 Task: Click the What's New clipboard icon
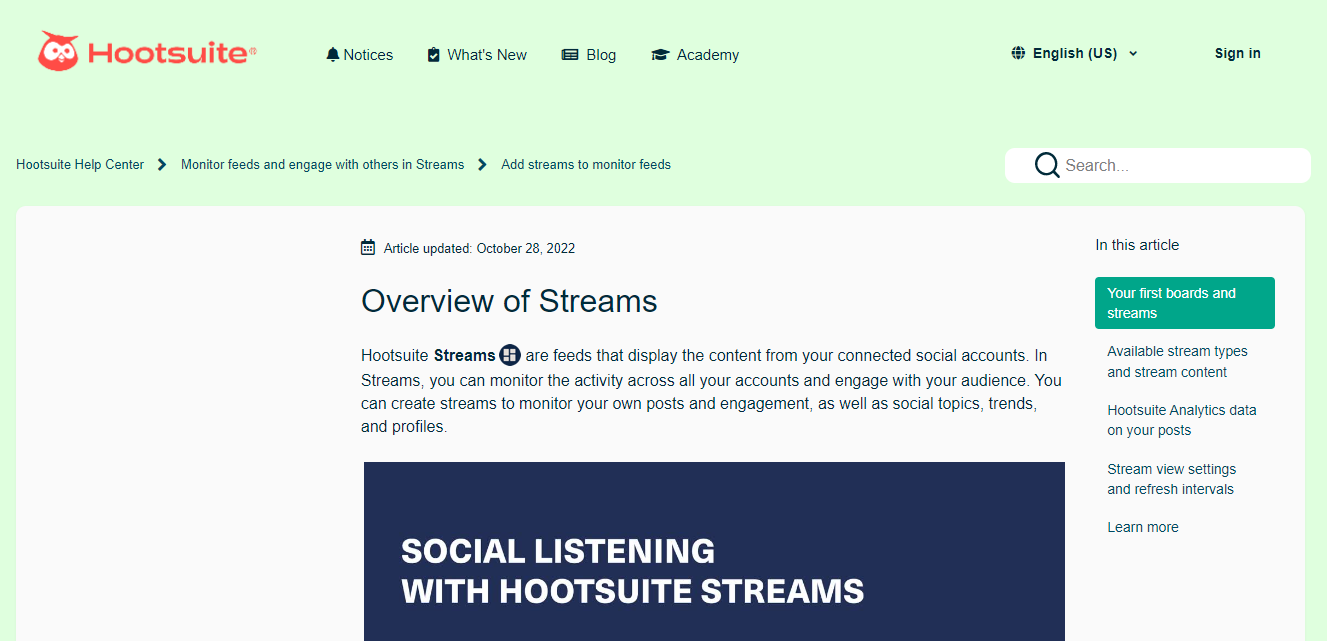[x=433, y=55]
